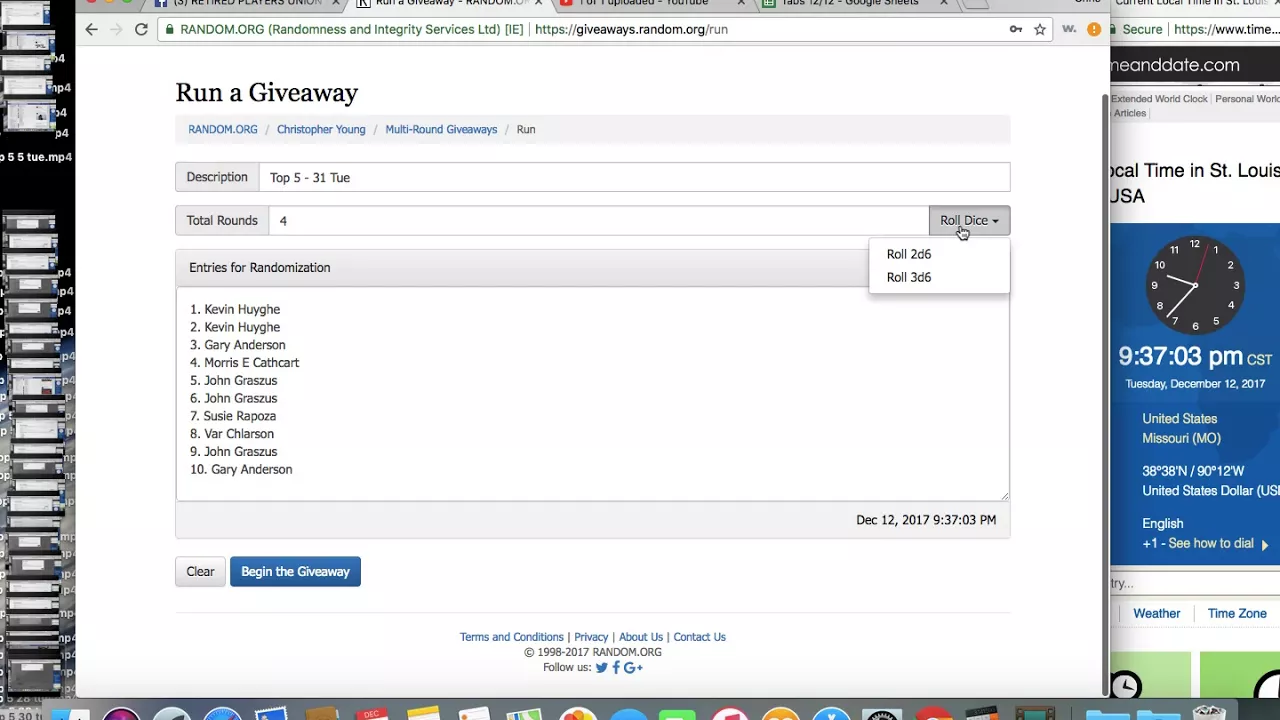The height and width of the screenshot is (720, 1280).
Task: Open Time Zone tab in timeanddate window
Action: tap(1237, 614)
